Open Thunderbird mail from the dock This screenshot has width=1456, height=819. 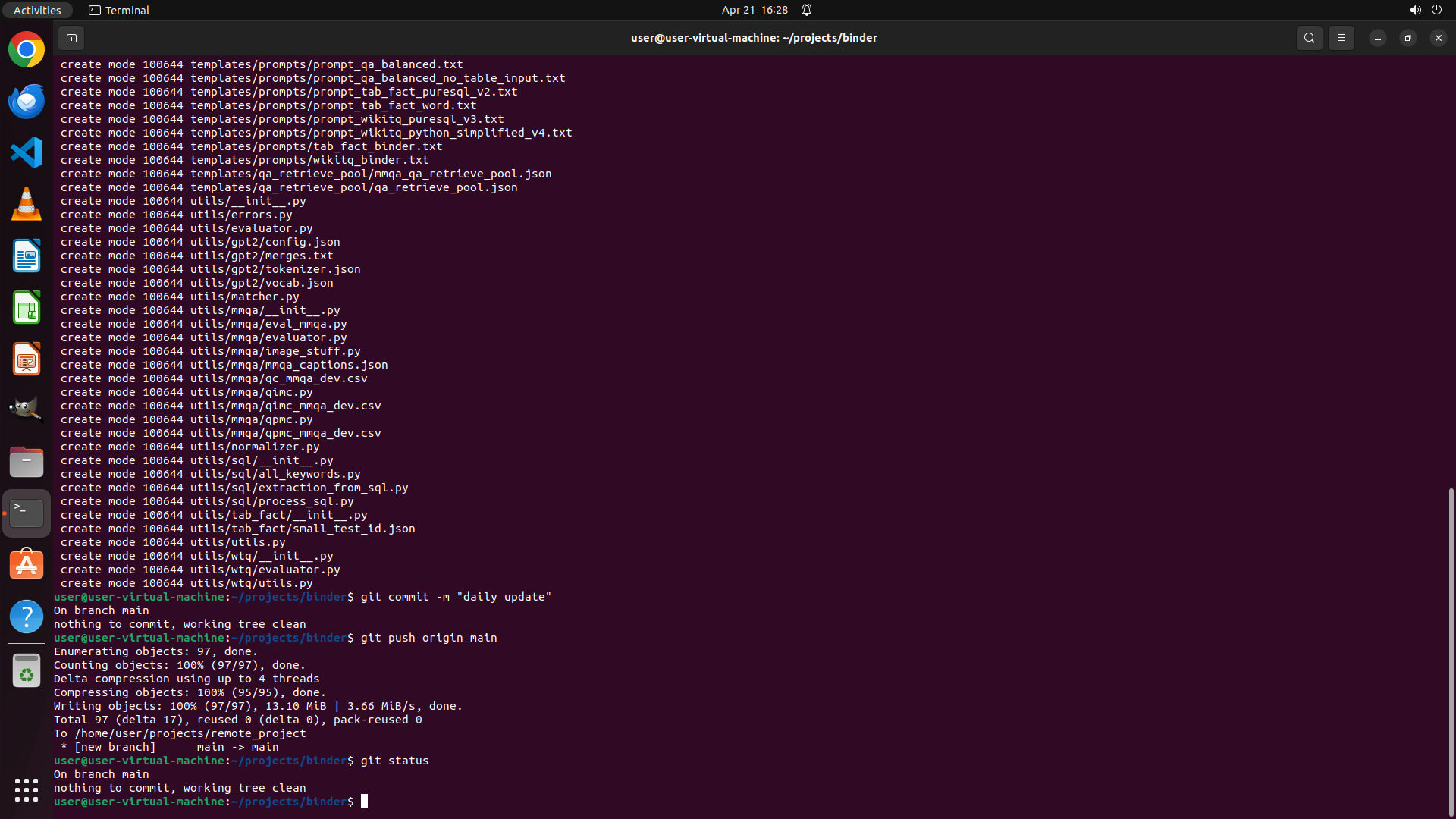point(27,102)
